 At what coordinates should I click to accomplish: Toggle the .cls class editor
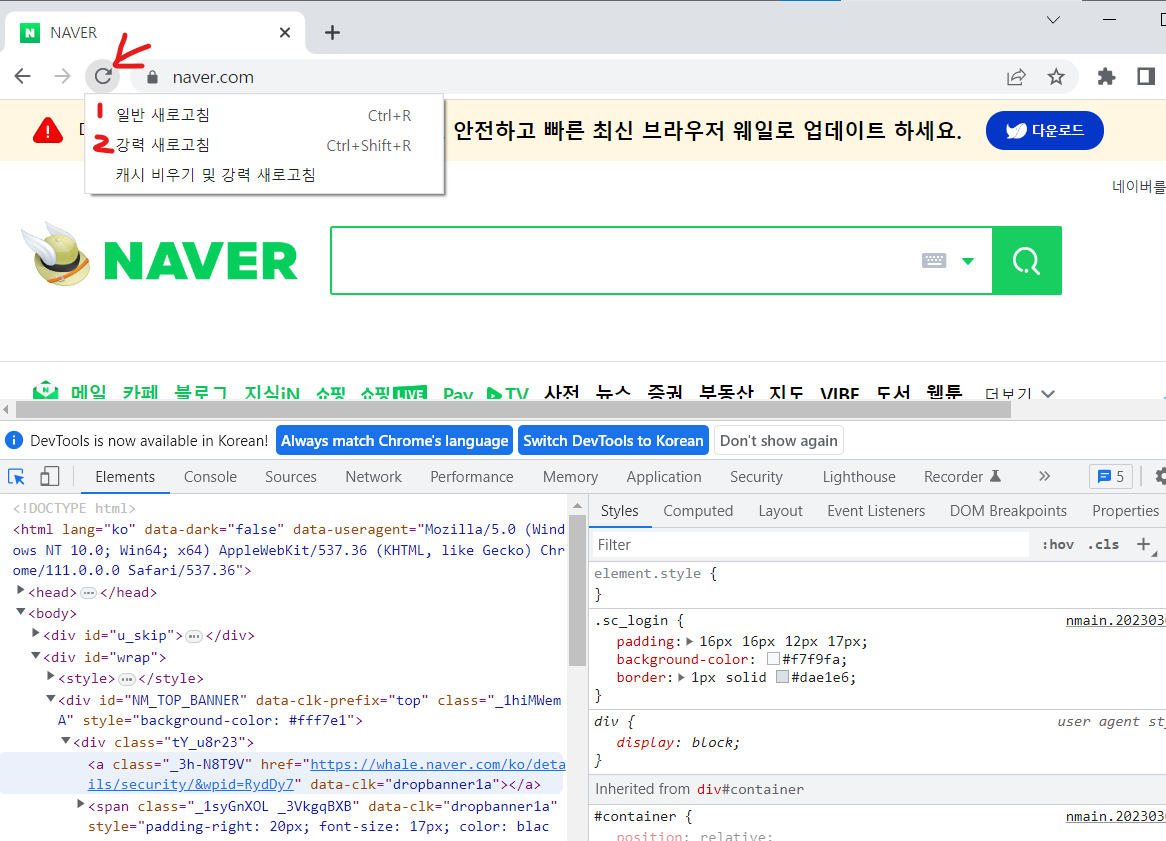1104,544
